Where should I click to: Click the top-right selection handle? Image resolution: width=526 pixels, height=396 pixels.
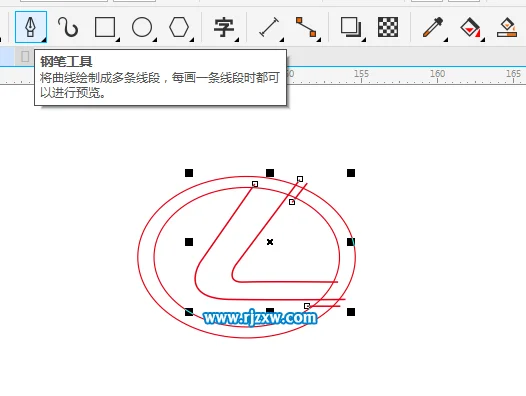351,173
